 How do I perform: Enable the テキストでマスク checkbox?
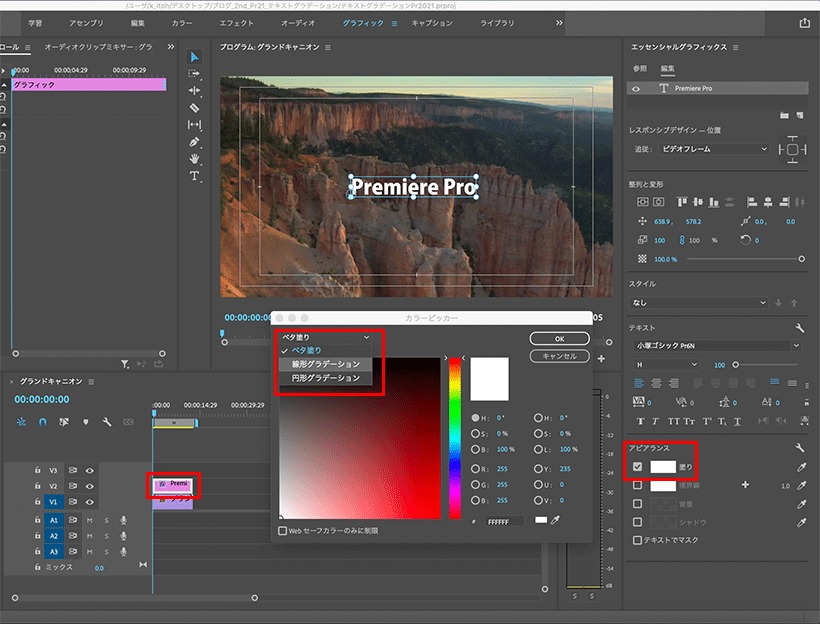[x=637, y=540]
